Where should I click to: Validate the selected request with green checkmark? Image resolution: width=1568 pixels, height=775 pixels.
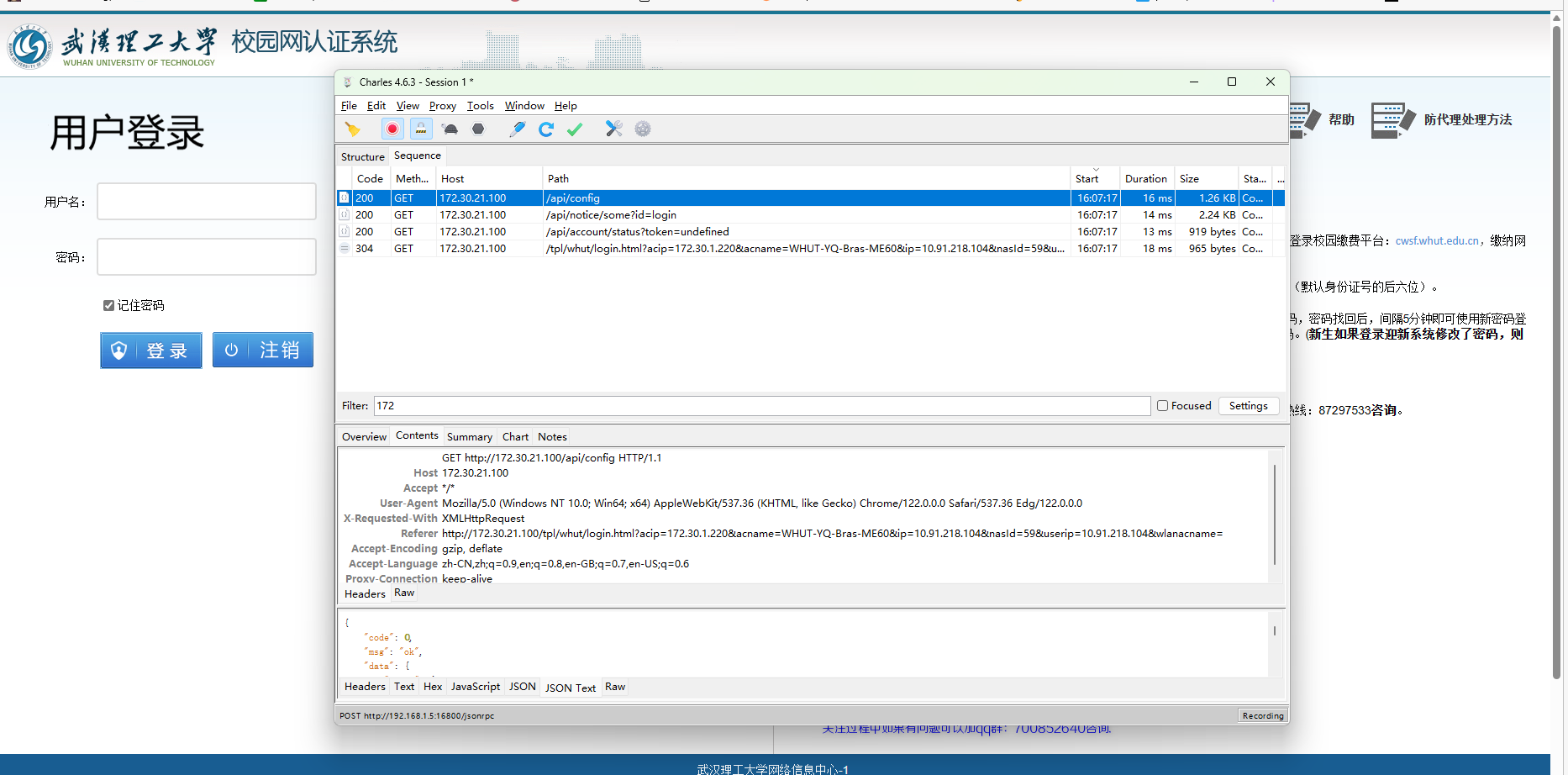pos(575,129)
